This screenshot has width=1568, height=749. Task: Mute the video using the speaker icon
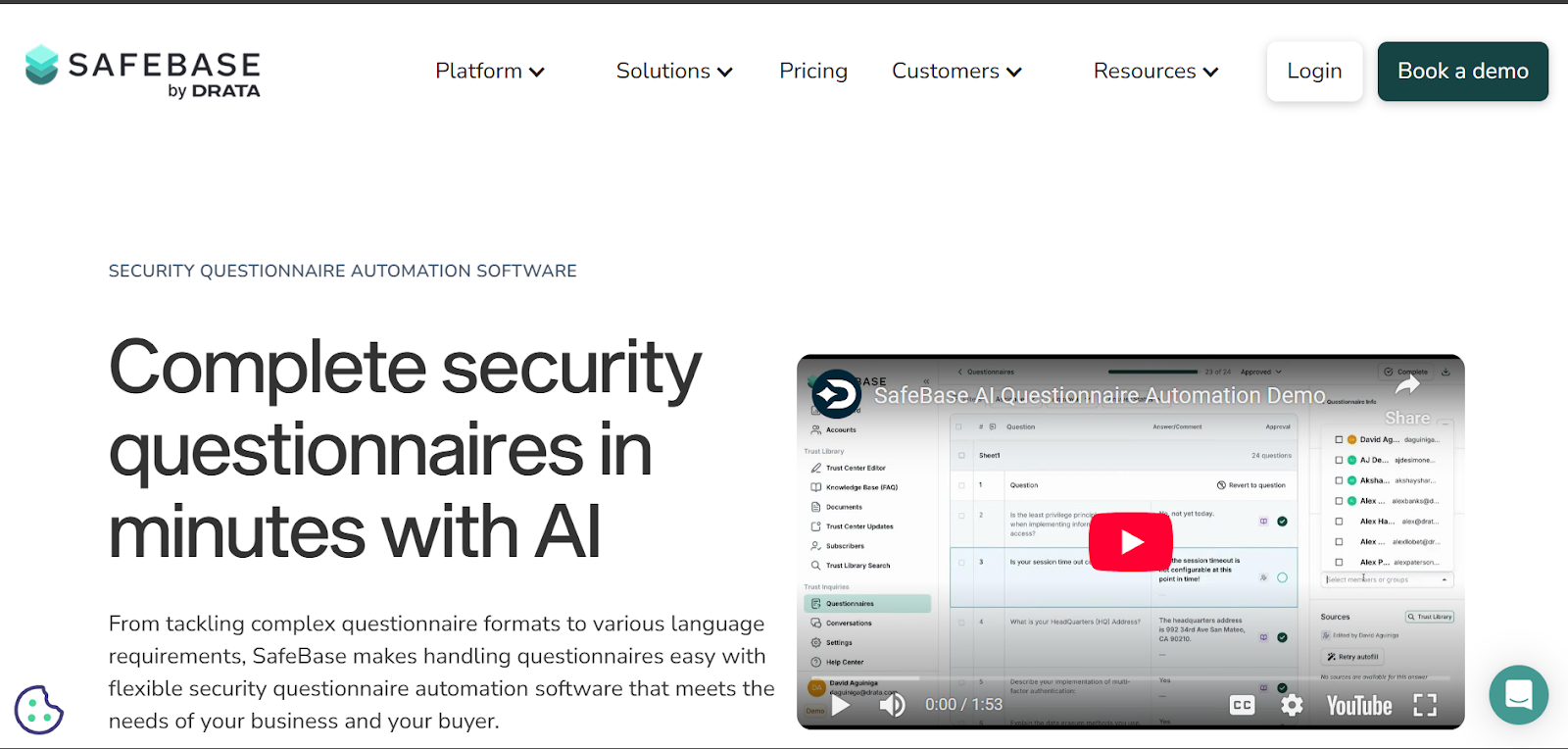point(892,705)
